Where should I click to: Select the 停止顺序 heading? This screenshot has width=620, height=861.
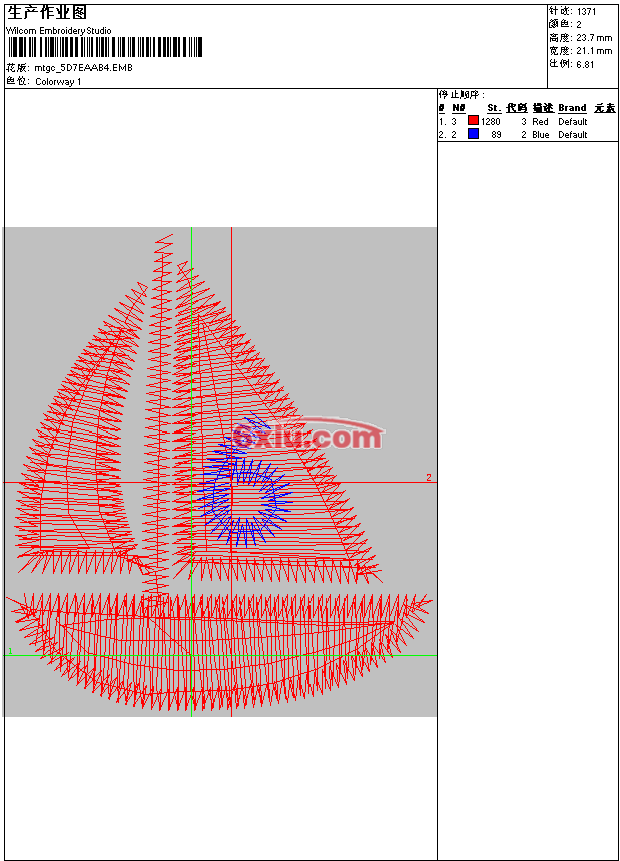[x=462, y=95]
